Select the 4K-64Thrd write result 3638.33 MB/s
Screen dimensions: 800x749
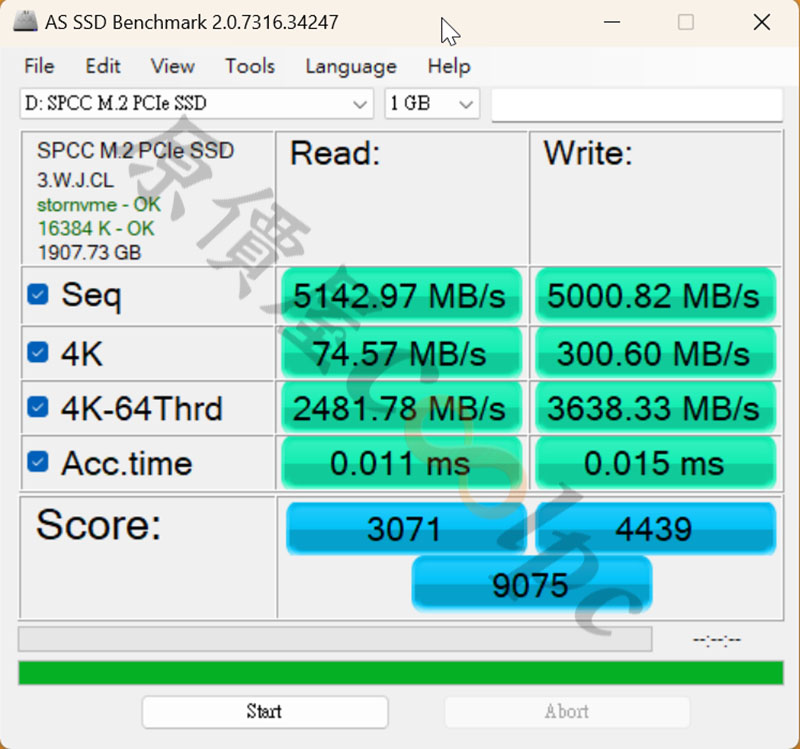point(655,408)
